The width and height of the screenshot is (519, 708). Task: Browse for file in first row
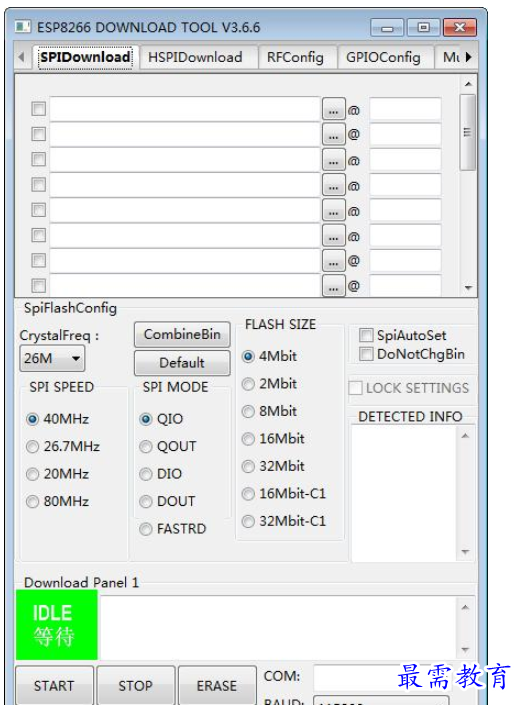pyautogui.click(x=334, y=109)
